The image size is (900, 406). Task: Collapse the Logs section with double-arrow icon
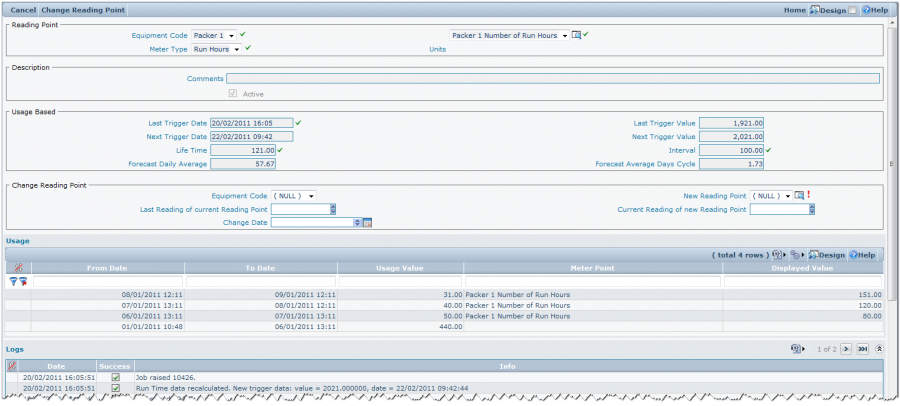pos(879,349)
